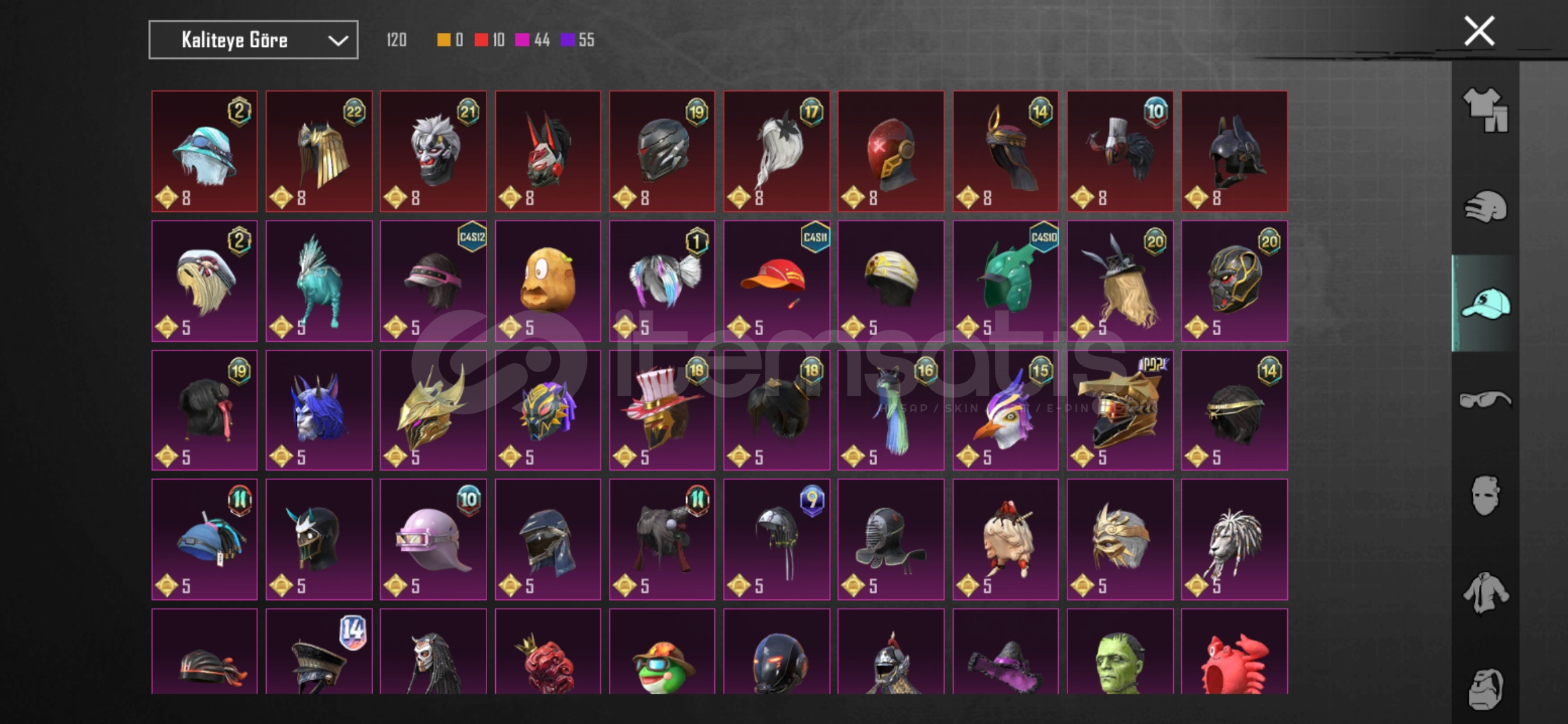The height and width of the screenshot is (724, 1568).
Task: Pick the pink level 10 helmet with goggles
Action: pos(433,539)
